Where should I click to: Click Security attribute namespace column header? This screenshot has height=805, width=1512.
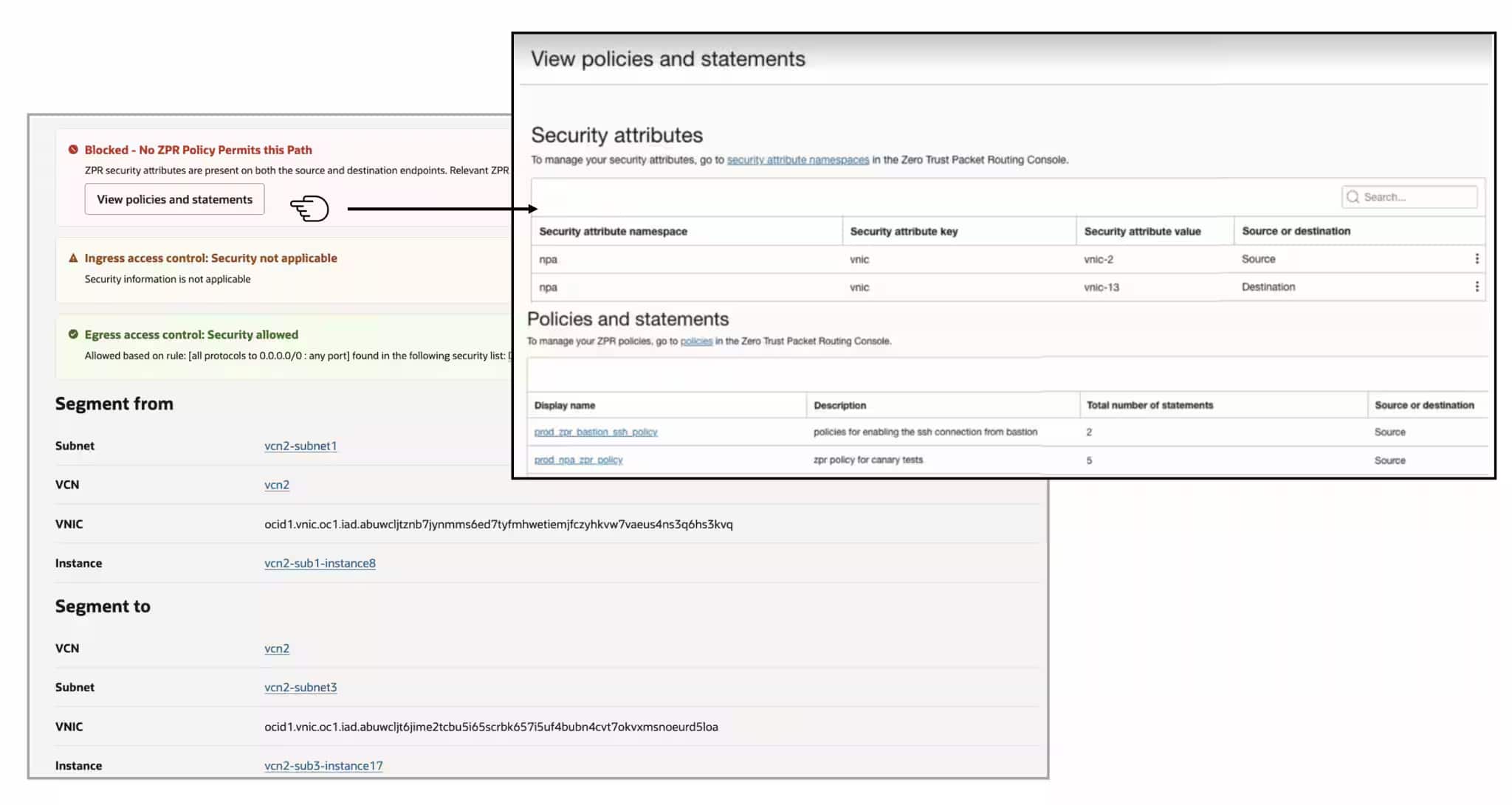[x=613, y=232]
